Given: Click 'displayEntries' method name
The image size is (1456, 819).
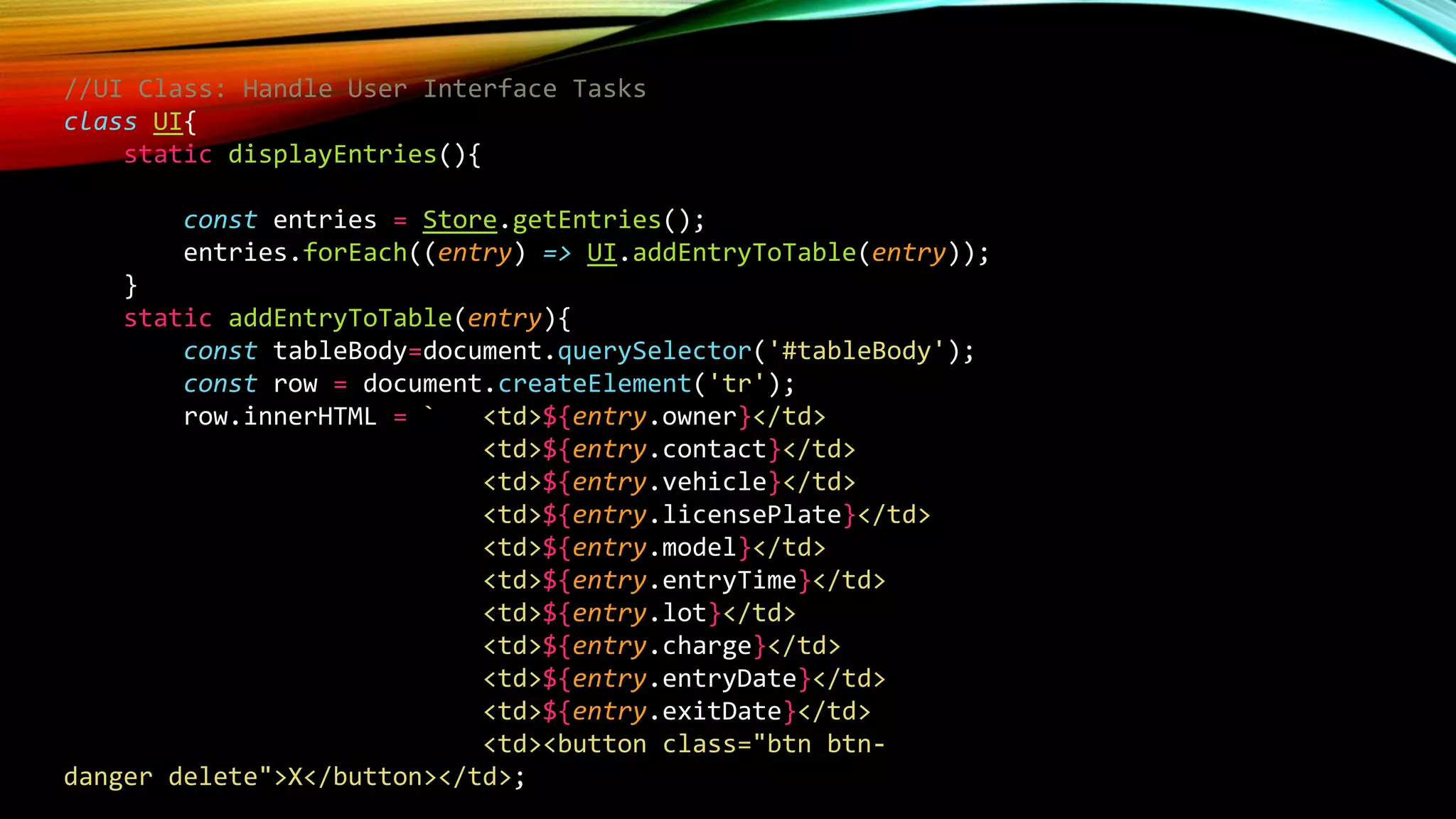Looking at the screenshot, I should coord(332,155).
